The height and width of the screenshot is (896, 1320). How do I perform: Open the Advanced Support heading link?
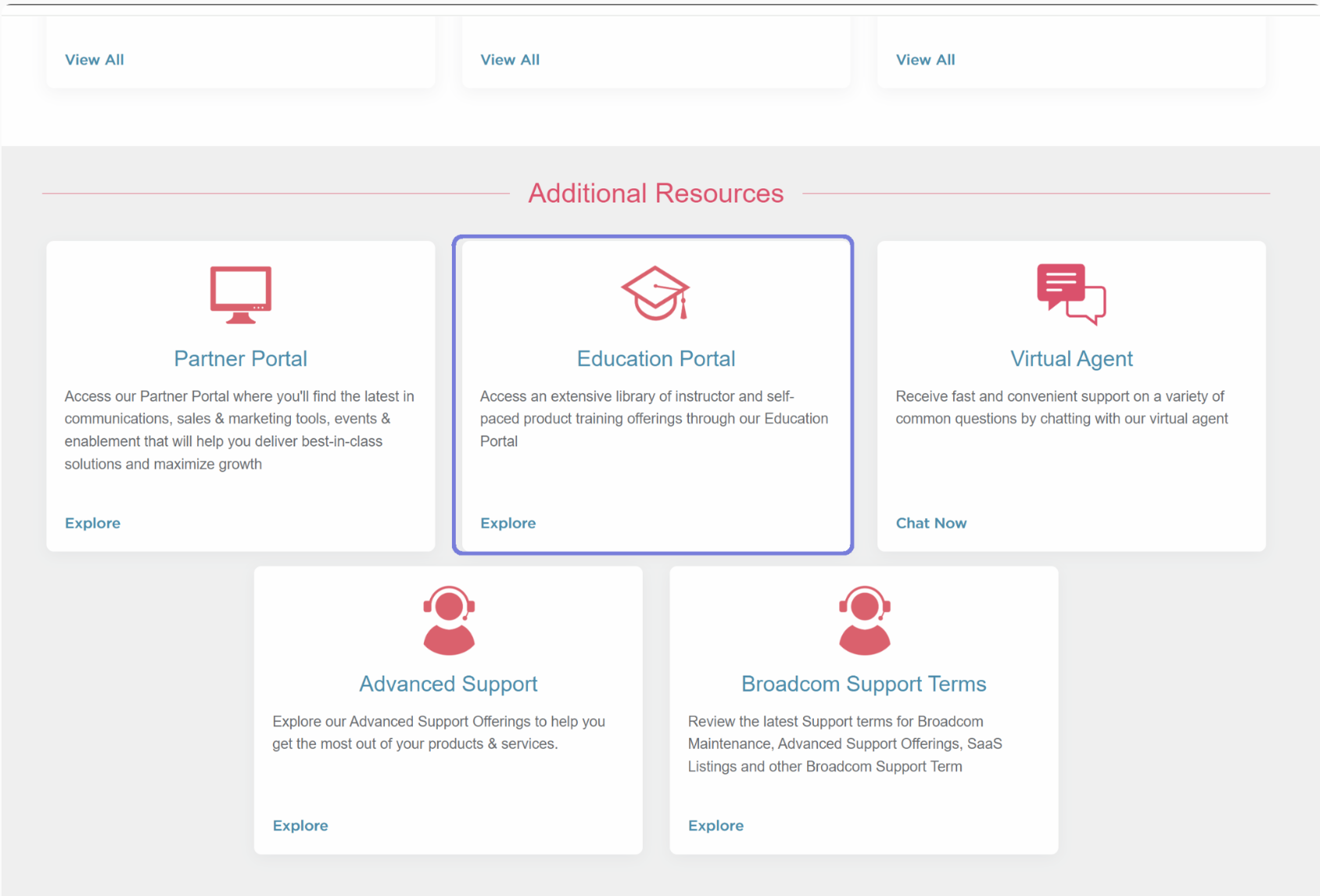click(449, 684)
